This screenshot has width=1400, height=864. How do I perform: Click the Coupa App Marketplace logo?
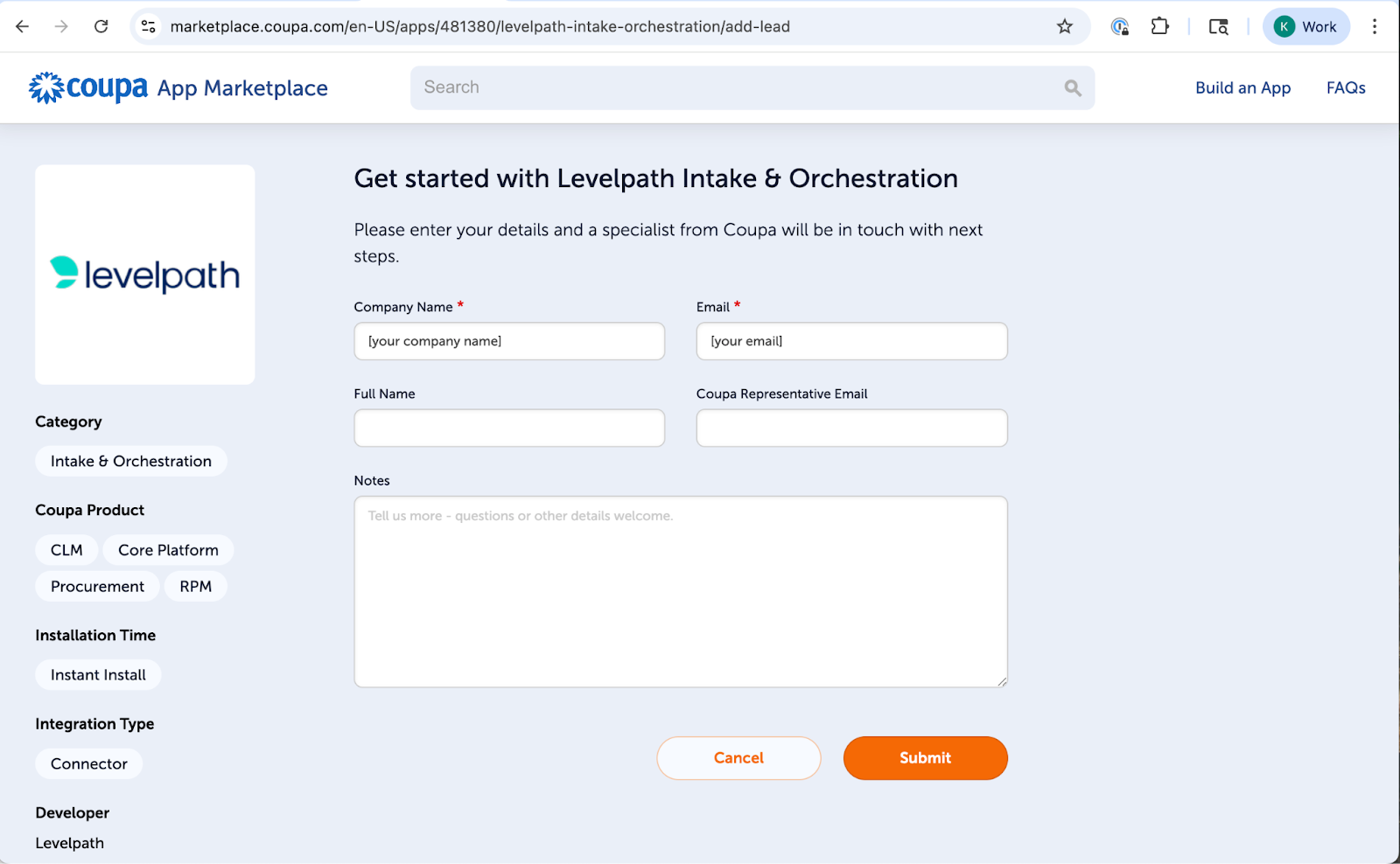pyautogui.click(x=178, y=87)
